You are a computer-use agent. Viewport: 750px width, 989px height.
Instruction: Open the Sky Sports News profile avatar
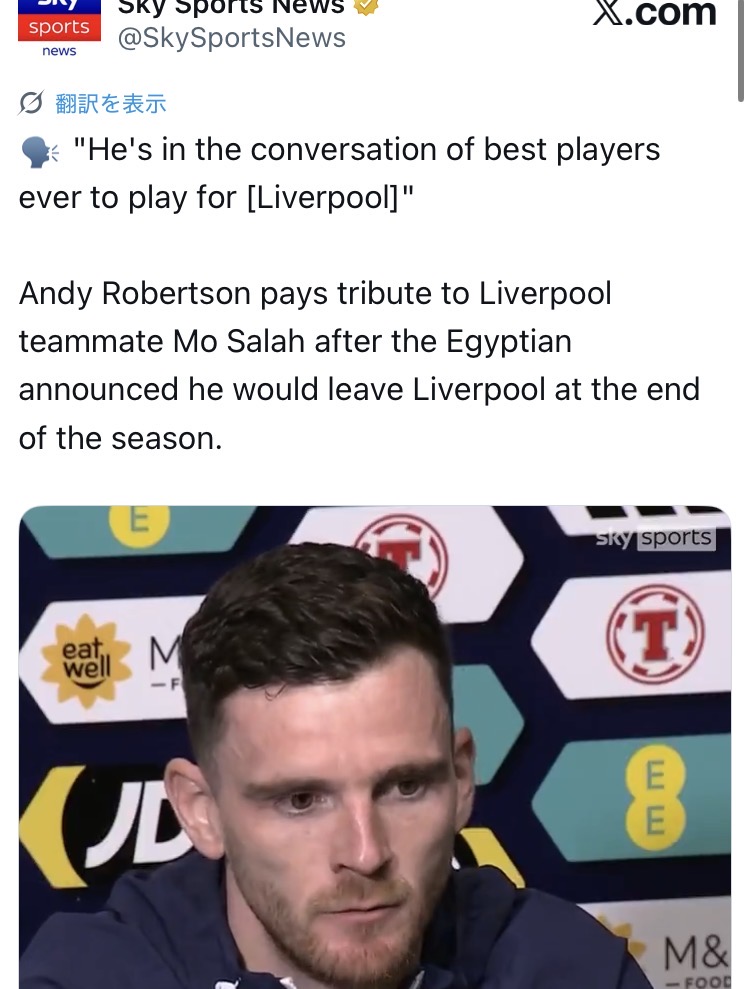[59, 30]
